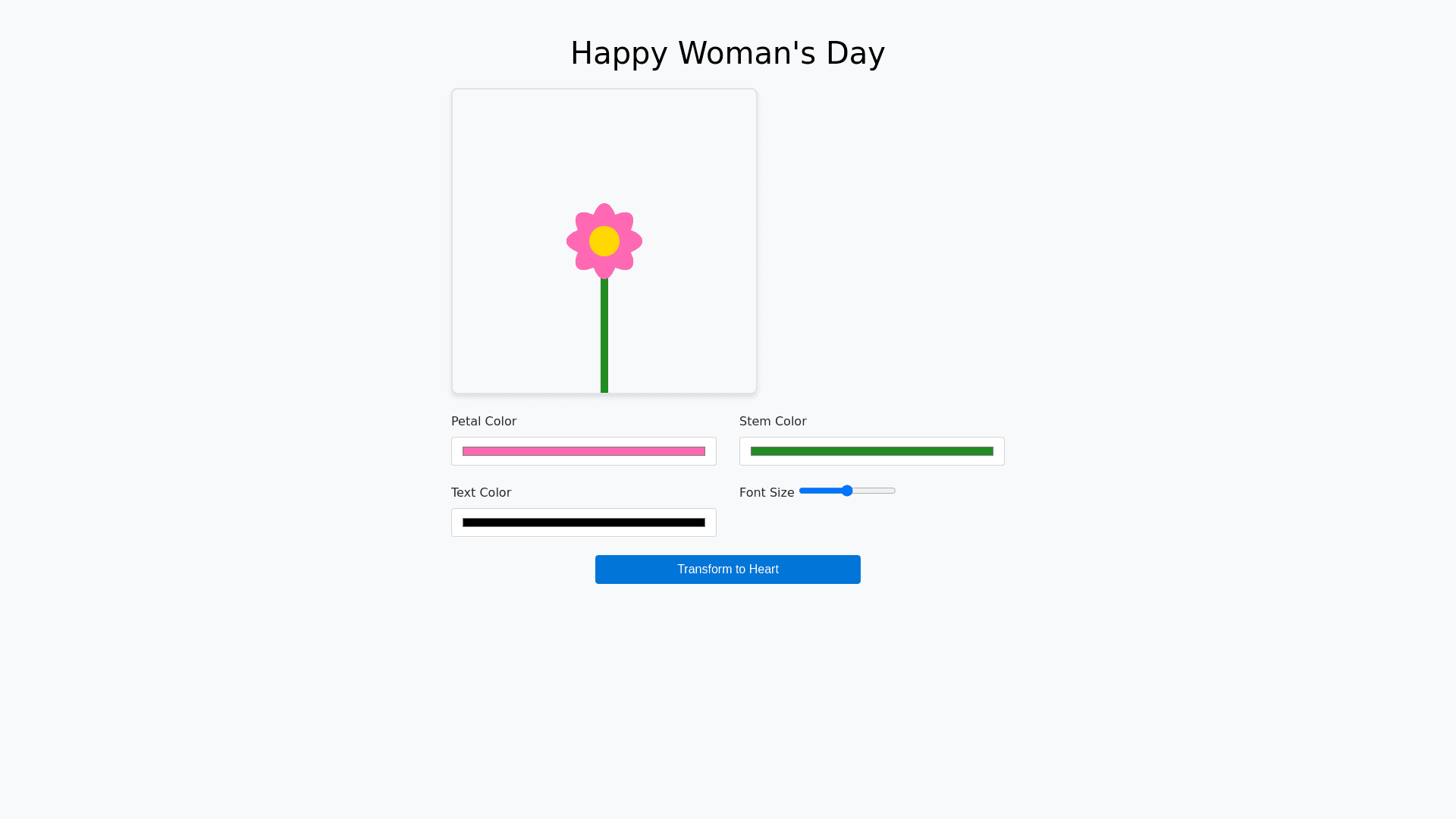1456x819 pixels.
Task: Open the Text Color picker swatch
Action: click(584, 522)
